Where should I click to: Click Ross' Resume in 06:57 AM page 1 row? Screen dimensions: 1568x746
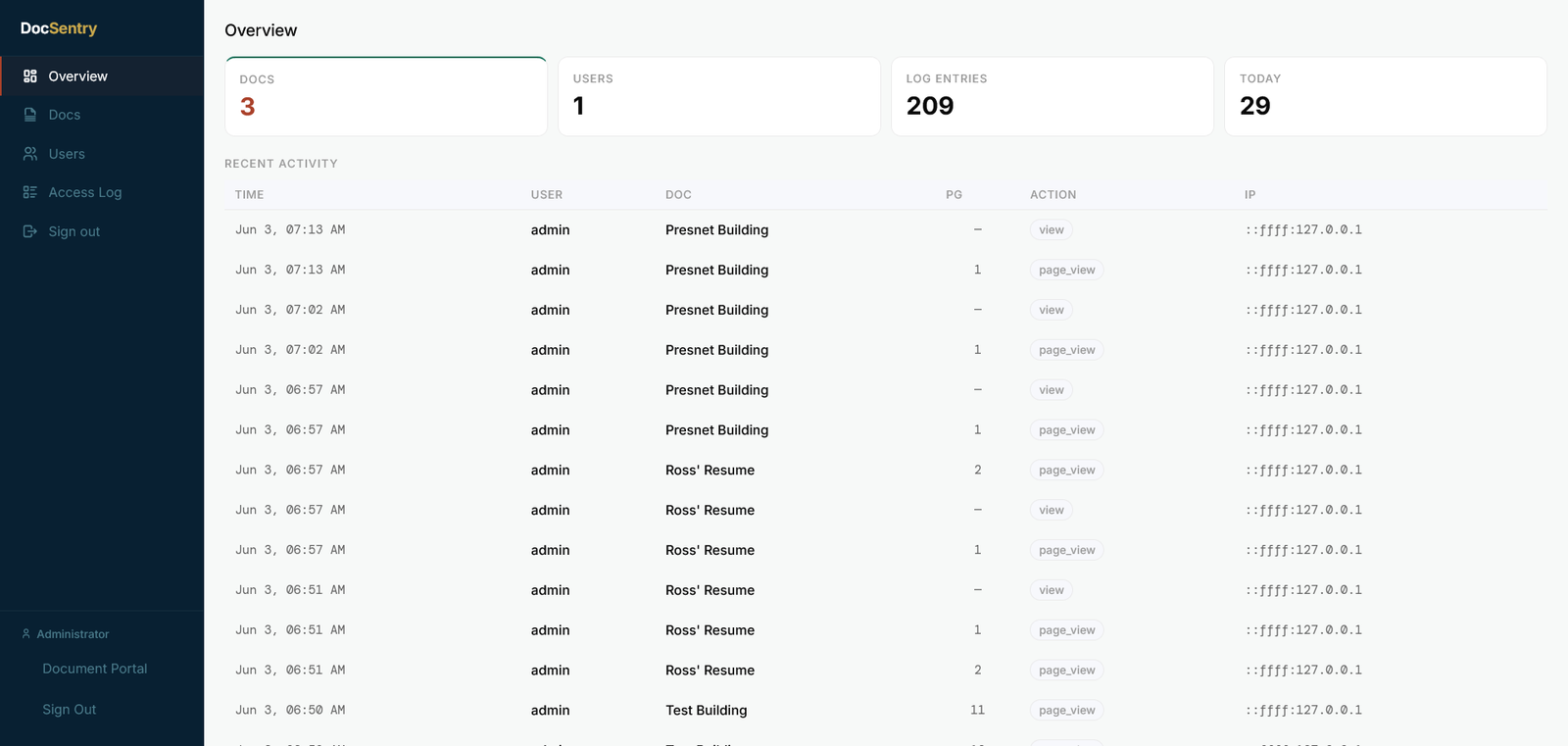[710, 550]
